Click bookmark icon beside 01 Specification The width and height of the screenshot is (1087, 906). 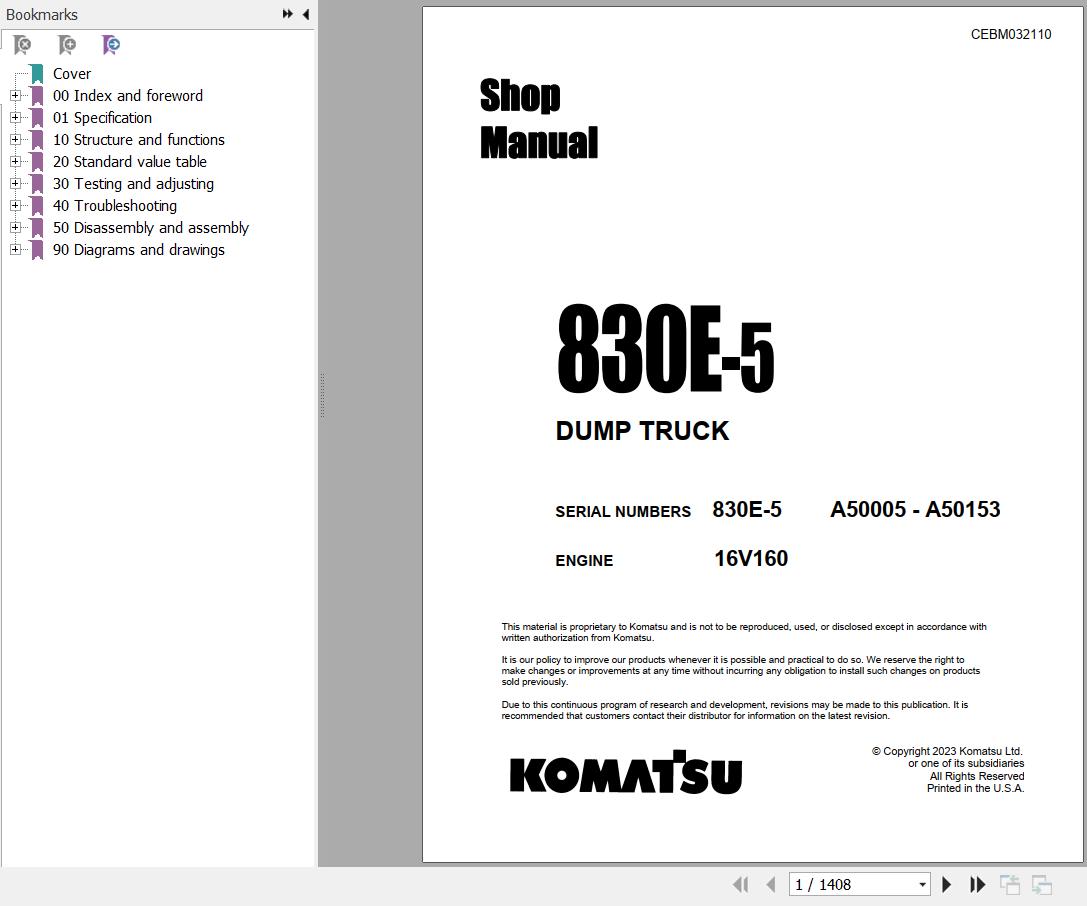[x=37, y=119]
